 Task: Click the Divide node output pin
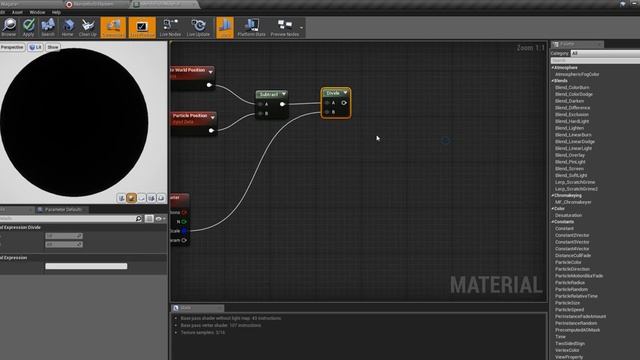344,103
